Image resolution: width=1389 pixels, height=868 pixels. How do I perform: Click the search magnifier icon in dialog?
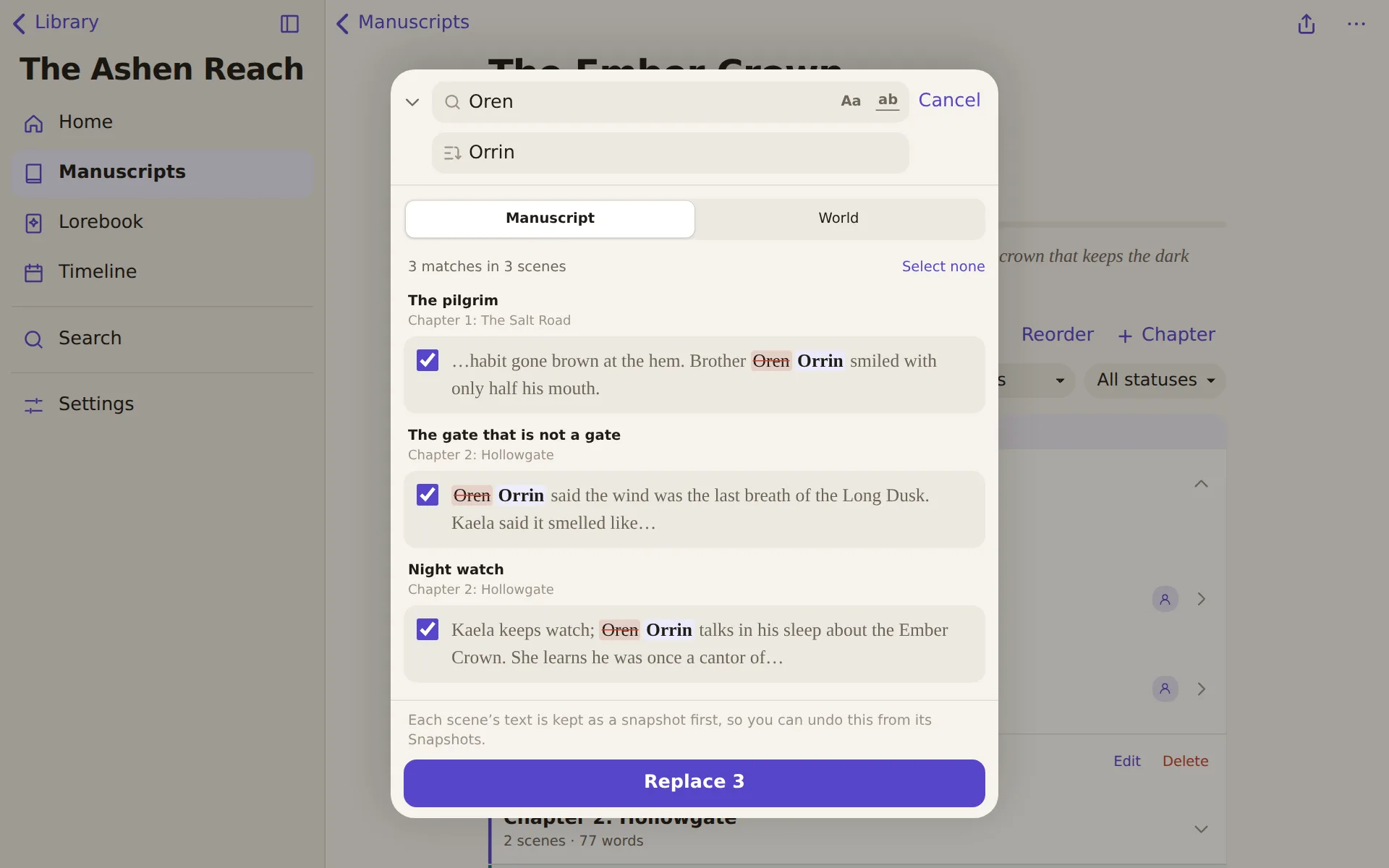(452, 102)
